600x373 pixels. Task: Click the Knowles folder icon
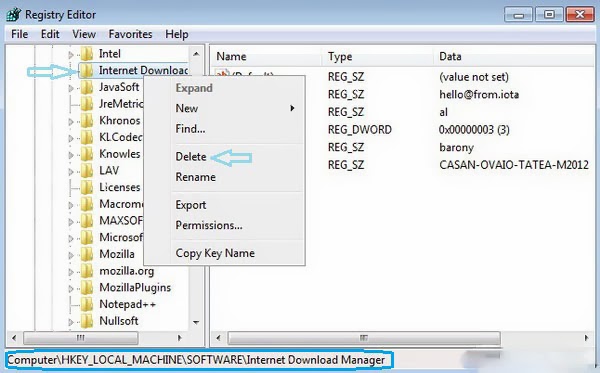coord(87,154)
